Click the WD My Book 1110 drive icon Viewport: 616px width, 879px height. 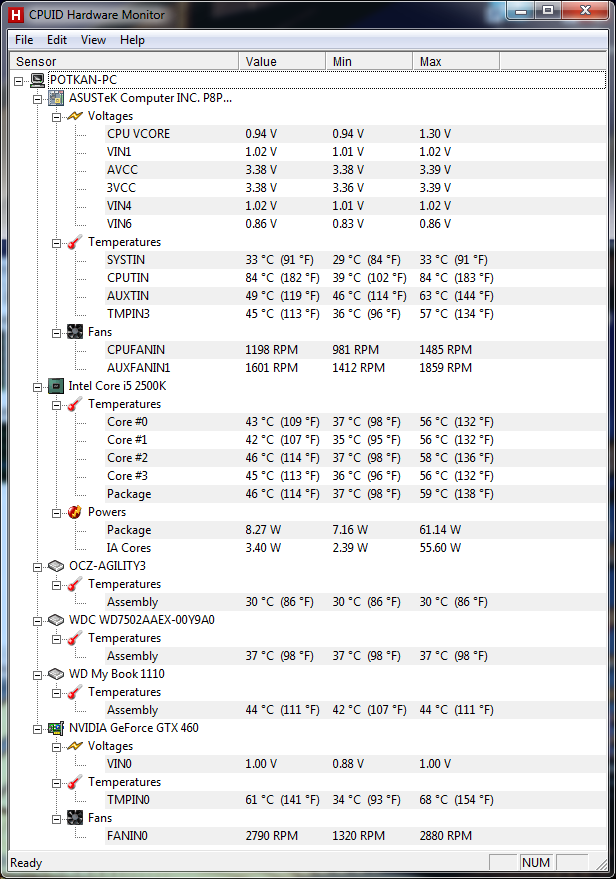(x=56, y=674)
